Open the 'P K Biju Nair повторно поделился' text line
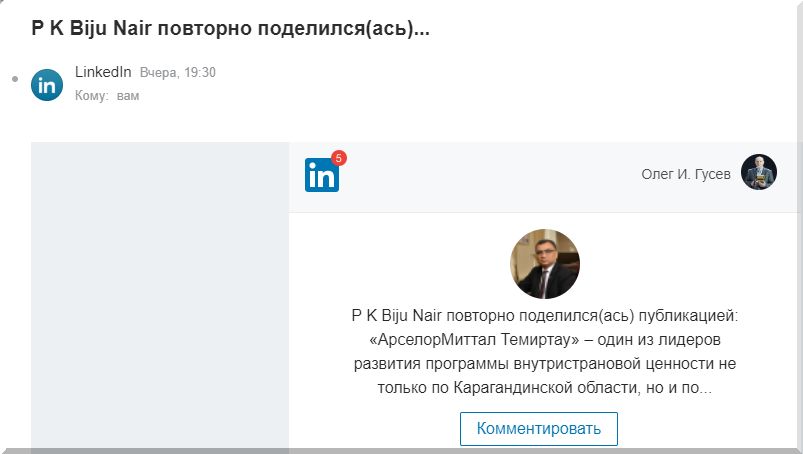Image resolution: width=803 pixels, height=454 pixels. coord(545,315)
